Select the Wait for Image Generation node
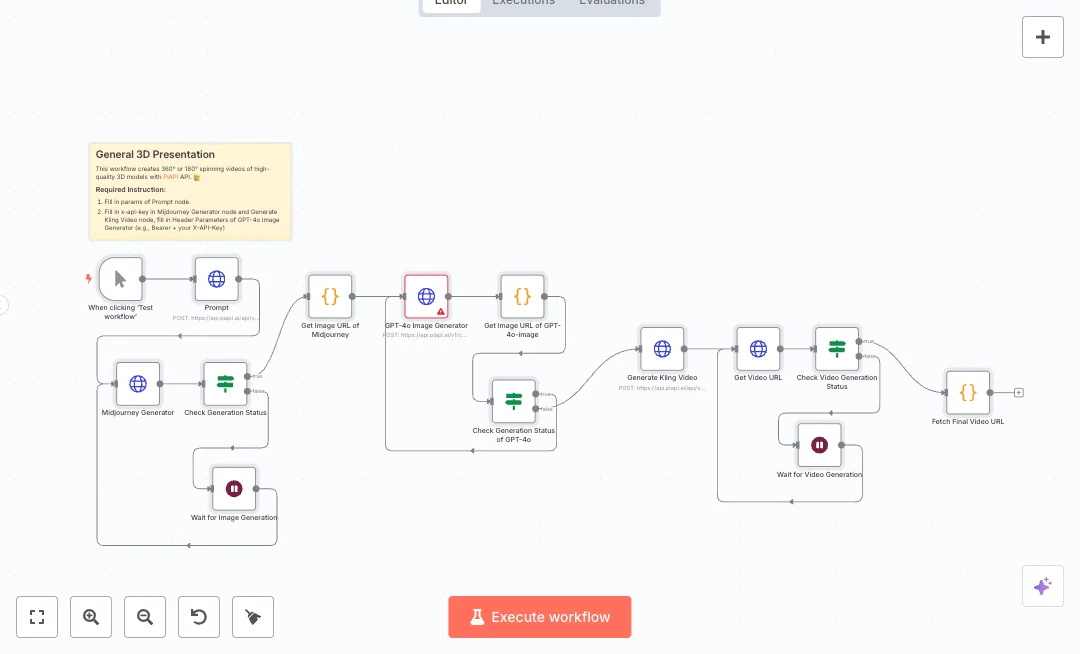 tap(234, 488)
